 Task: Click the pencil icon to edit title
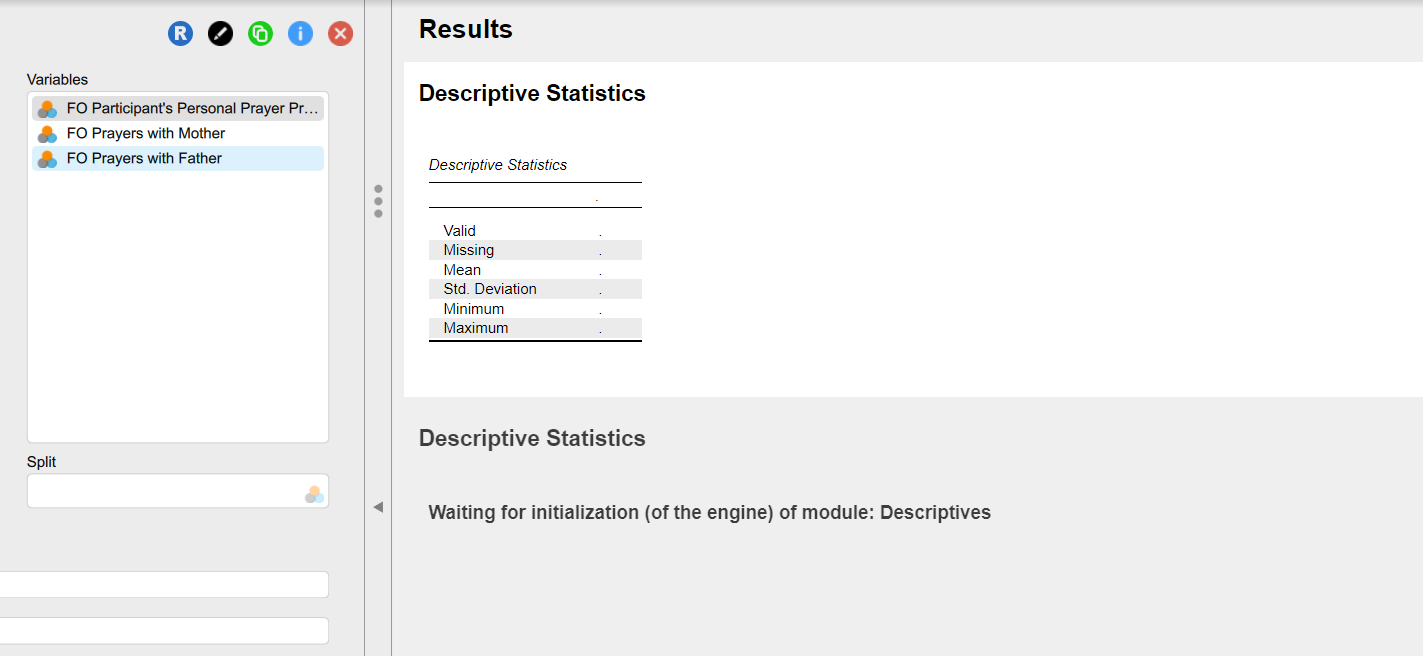(220, 34)
